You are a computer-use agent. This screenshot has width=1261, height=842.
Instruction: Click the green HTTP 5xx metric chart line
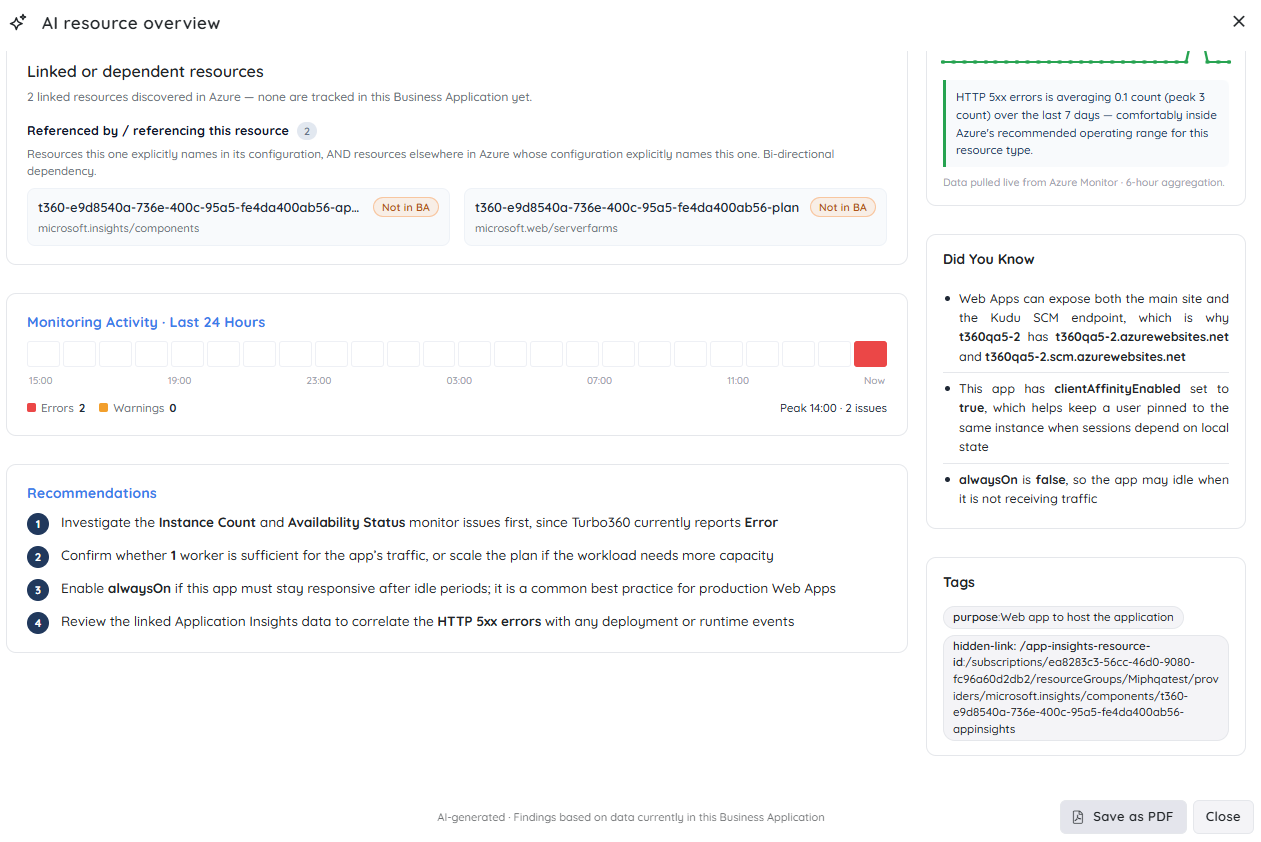1086,59
